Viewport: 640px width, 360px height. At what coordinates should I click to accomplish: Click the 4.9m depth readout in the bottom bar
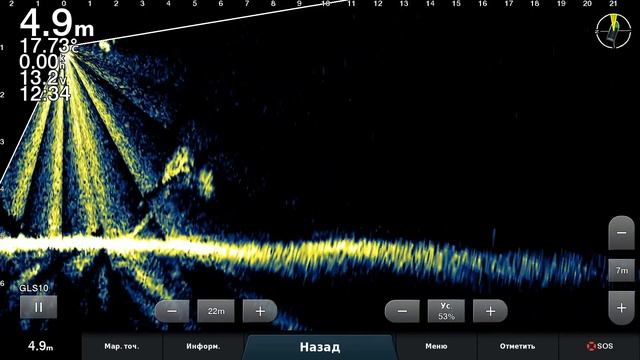[x=40, y=347]
